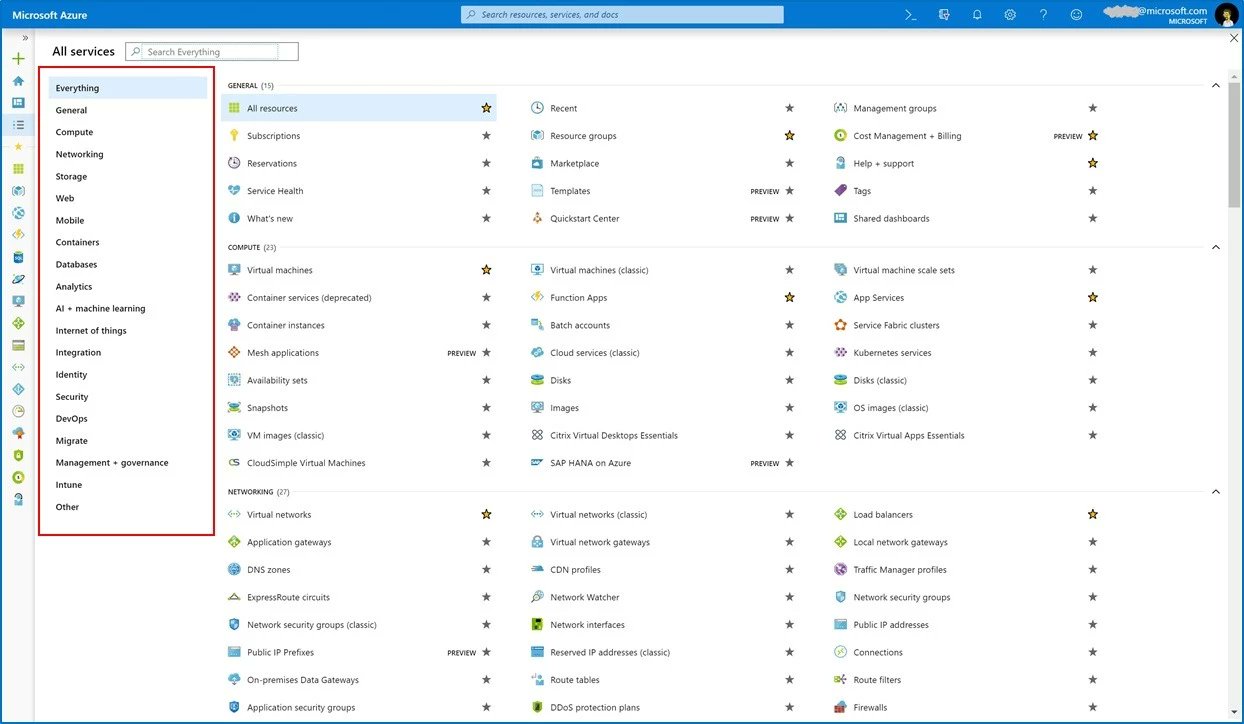Click the DNS zones icon
The height and width of the screenshot is (724, 1244).
point(234,569)
